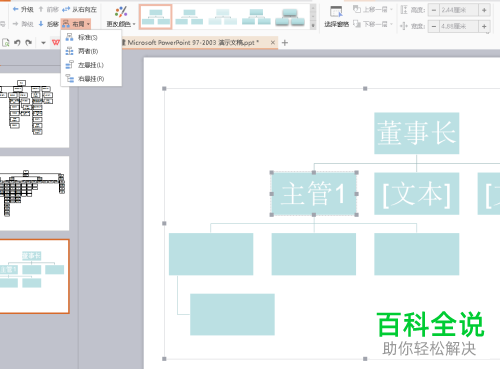This screenshot has height=369, width=500.
Task: Open the quick access toolbar dropdown arrow
Action: (x=43, y=43)
